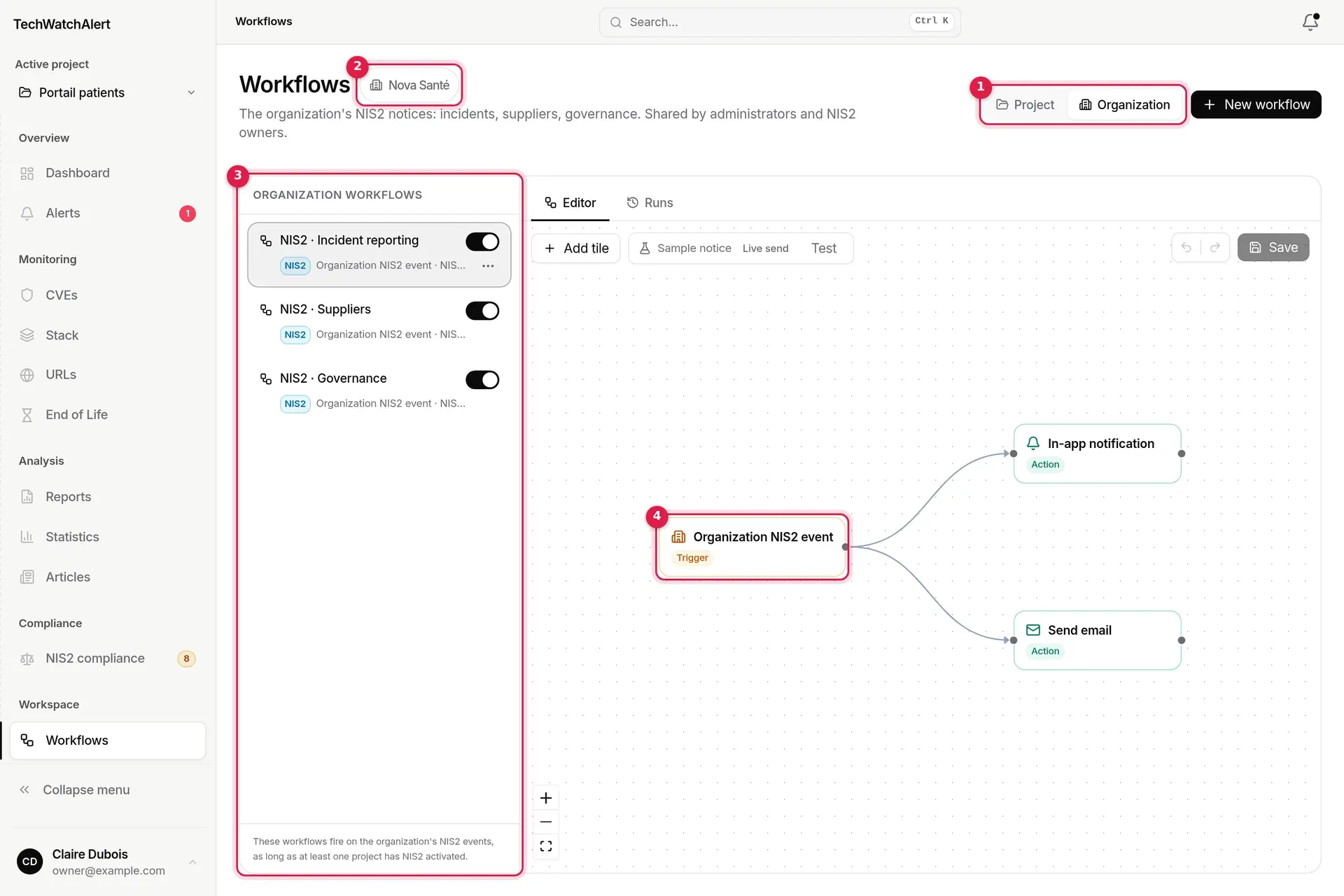This screenshot has height=896, width=1344.
Task: Switch off the NIS2 · Governance workflow
Action: tap(482, 380)
